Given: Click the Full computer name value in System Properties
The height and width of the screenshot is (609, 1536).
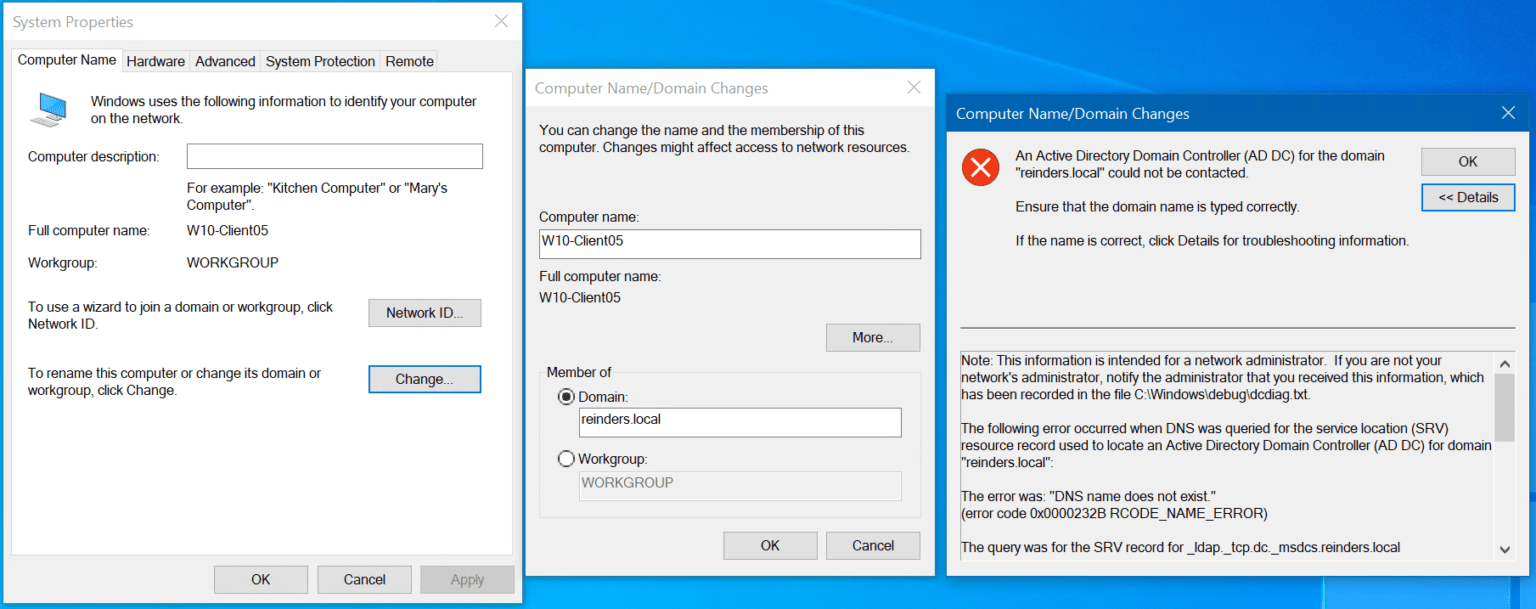Looking at the screenshot, I should pyautogui.click(x=227, y=231).
